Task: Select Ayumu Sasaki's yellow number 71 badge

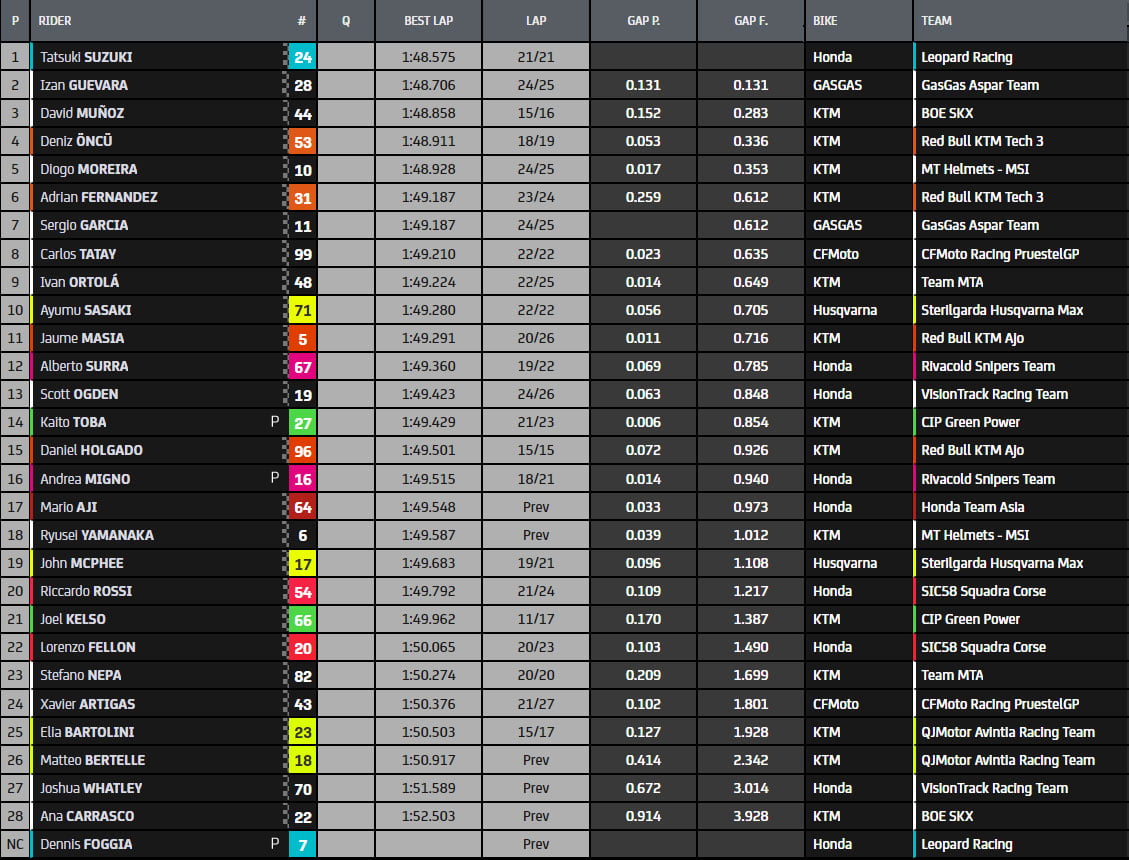Action: [x=302, y=310]
